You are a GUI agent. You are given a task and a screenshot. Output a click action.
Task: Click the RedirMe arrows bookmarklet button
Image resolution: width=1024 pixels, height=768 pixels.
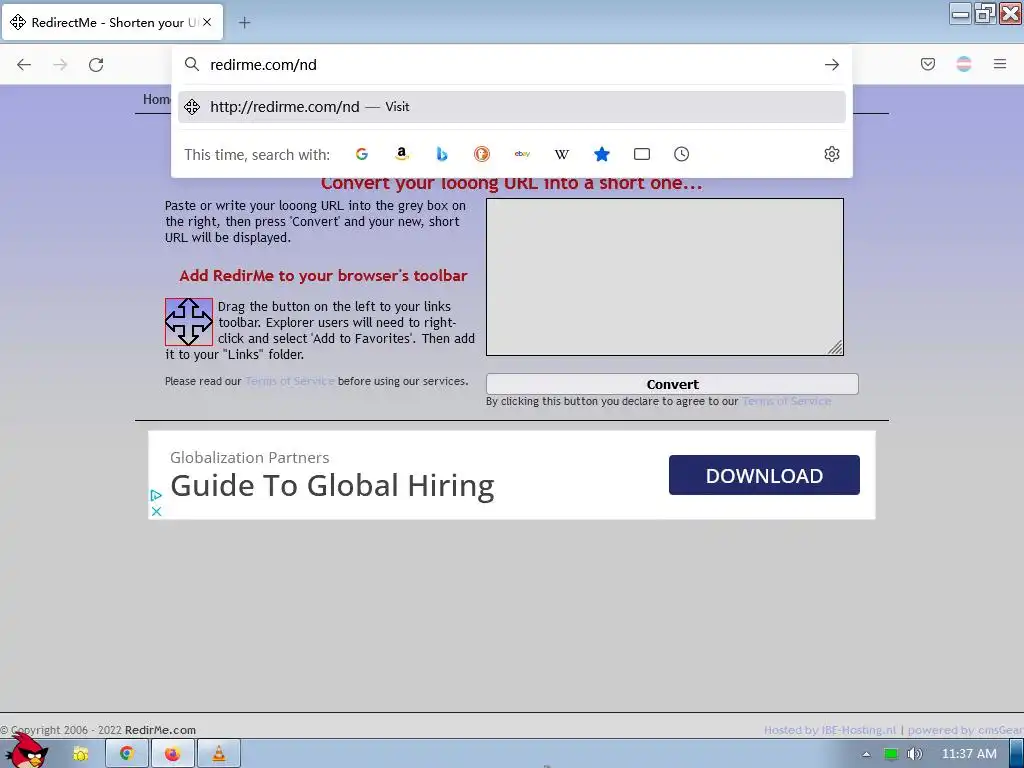tap(189, 322)
